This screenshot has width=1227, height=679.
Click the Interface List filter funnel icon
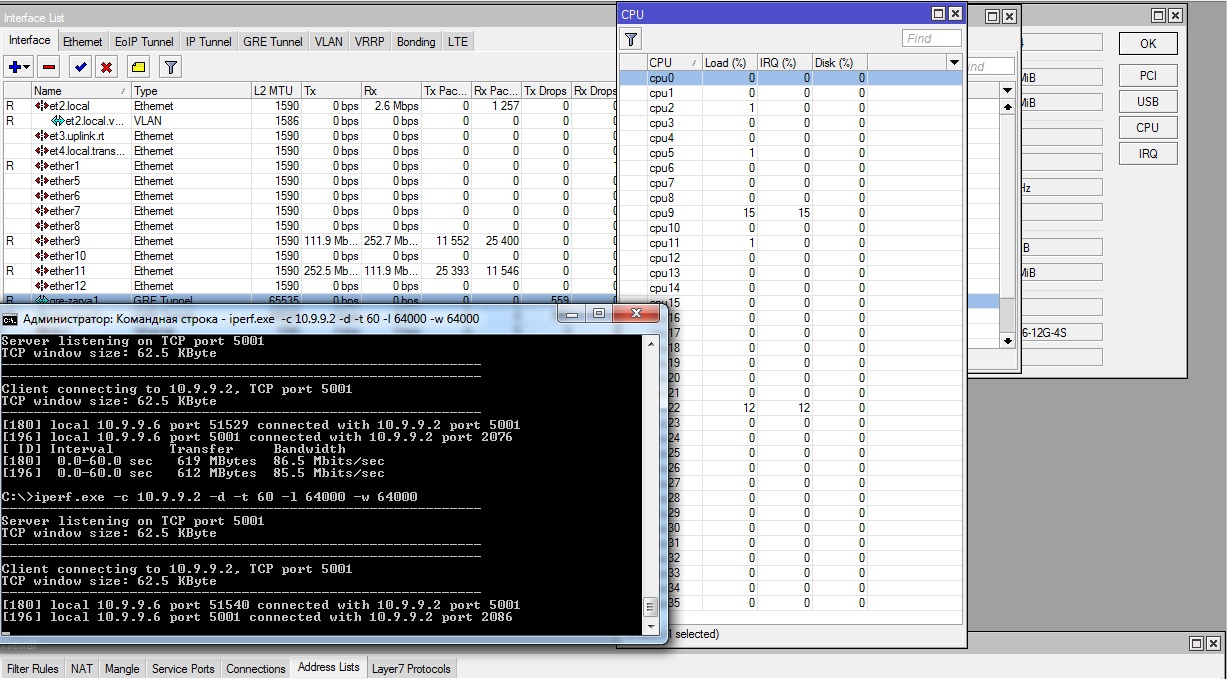tap(171, 67)
